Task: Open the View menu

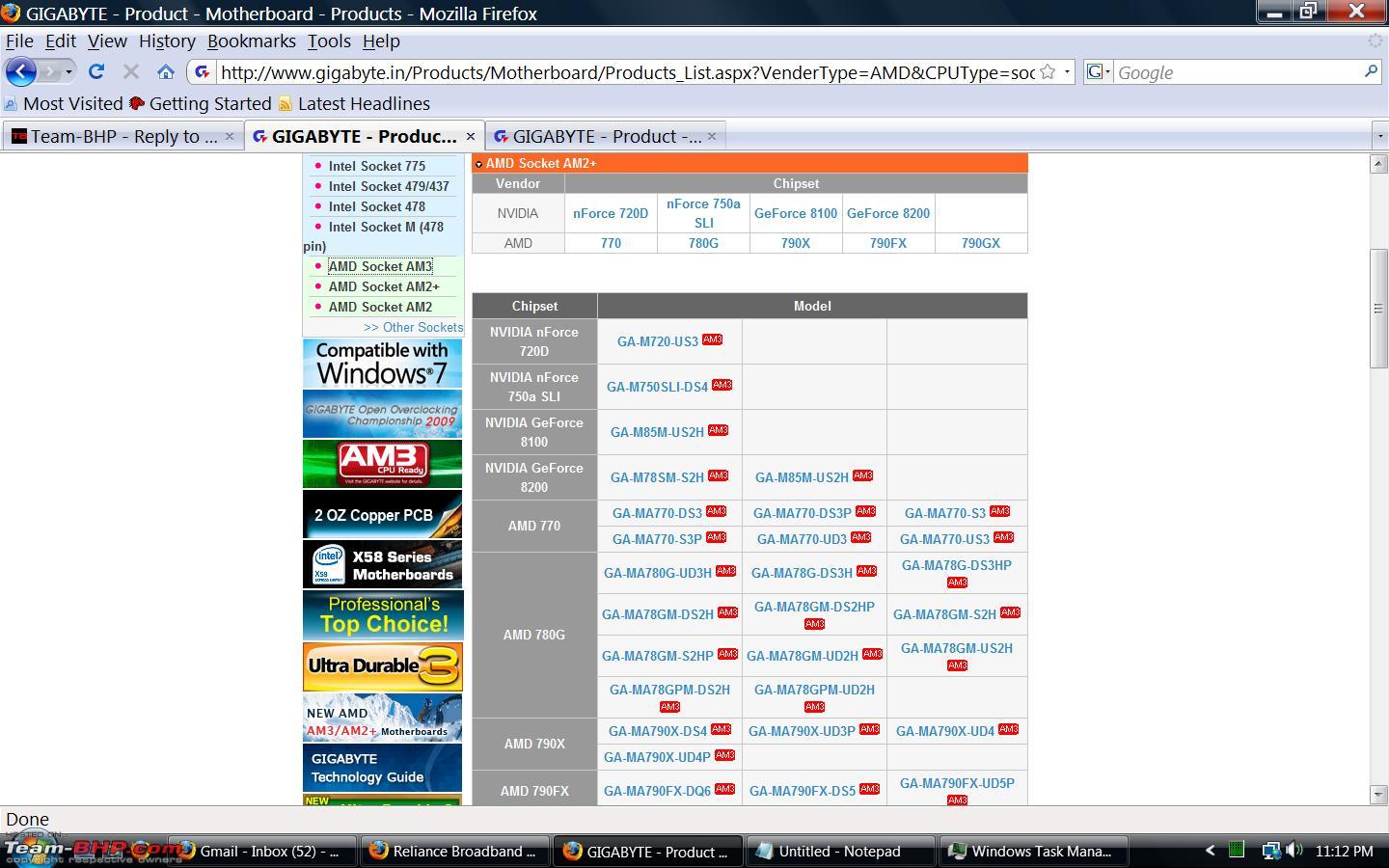Action: coord(107,41)
